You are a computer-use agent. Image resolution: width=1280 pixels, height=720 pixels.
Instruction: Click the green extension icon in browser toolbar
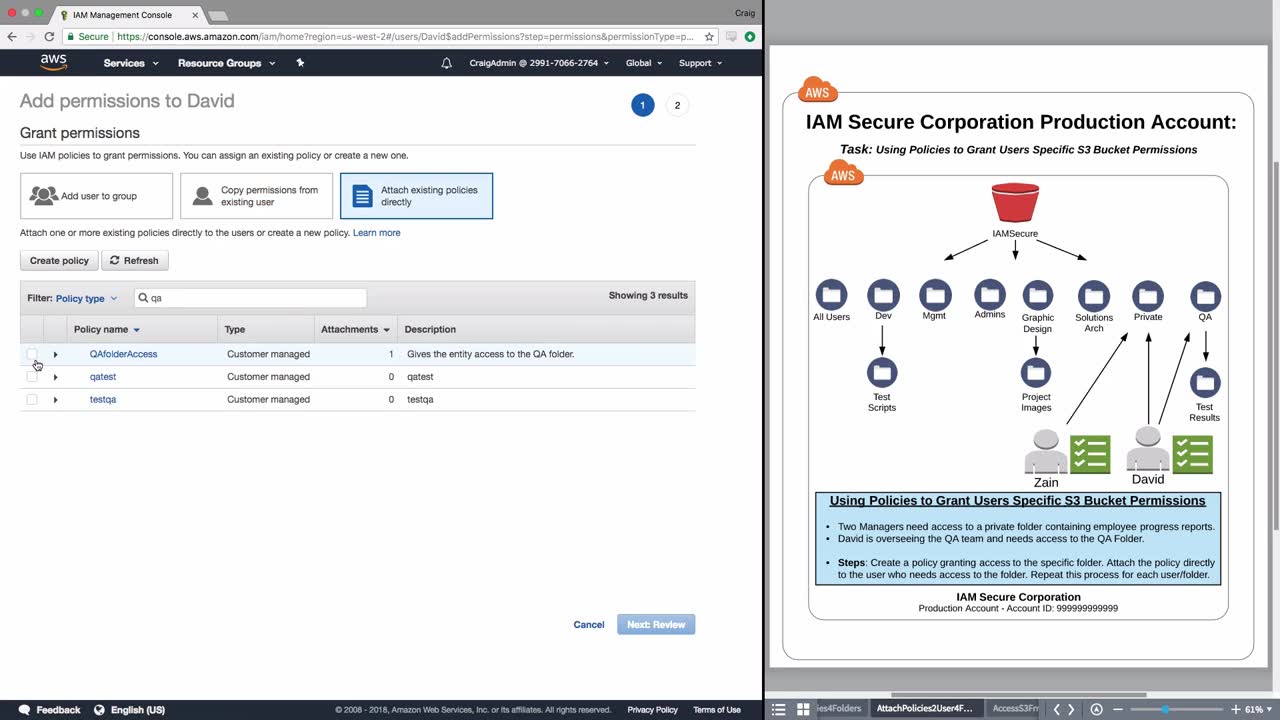750,37
